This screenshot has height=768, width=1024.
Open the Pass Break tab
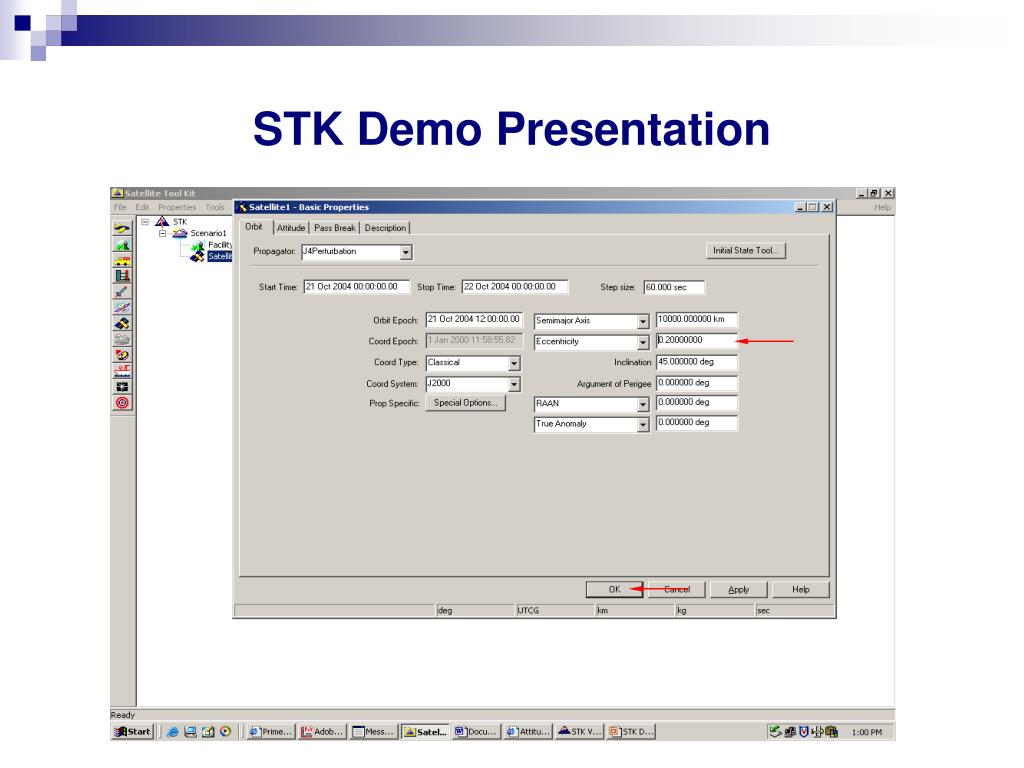coord(335,228)
